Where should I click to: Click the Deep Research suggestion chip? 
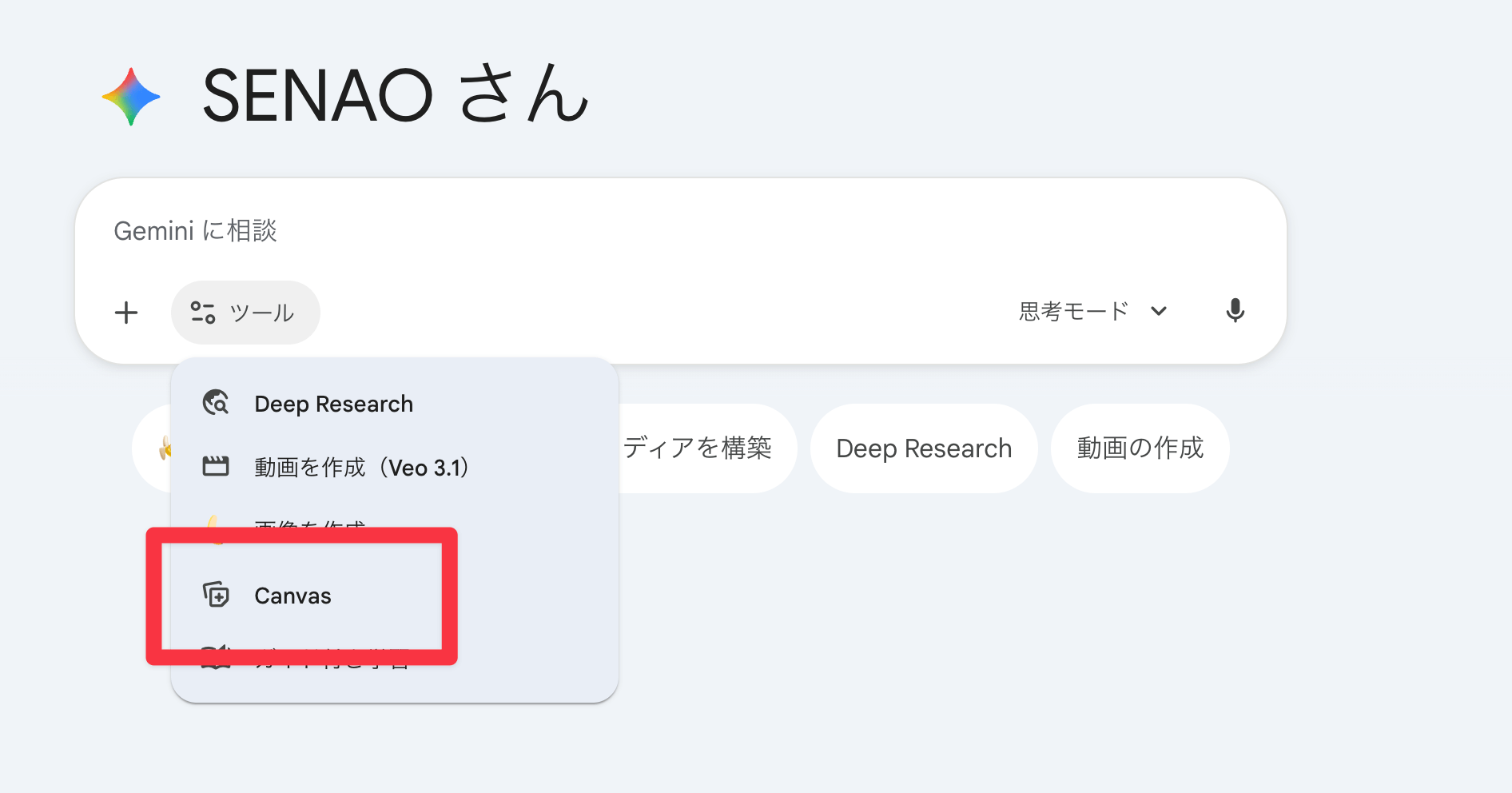(x=923, y=448)
